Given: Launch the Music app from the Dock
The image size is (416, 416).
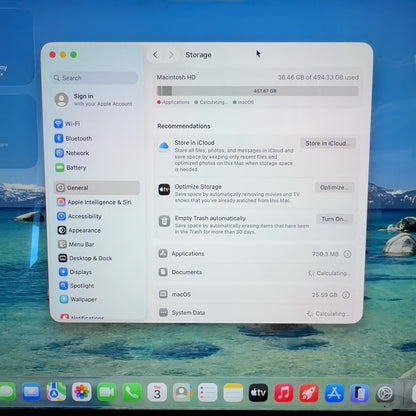Looking at the screenshot, I should pos(283,393).
